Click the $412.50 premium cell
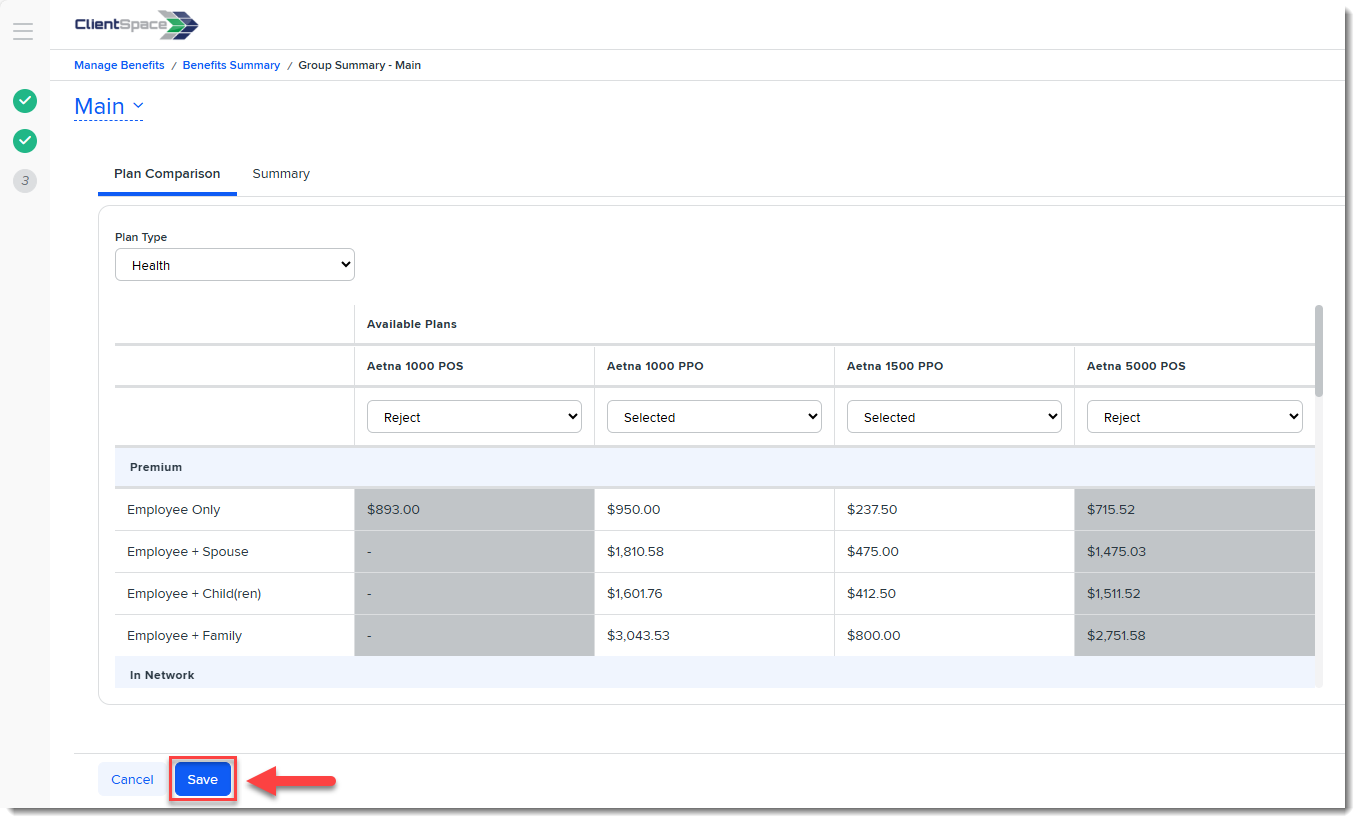 point(954,594)
